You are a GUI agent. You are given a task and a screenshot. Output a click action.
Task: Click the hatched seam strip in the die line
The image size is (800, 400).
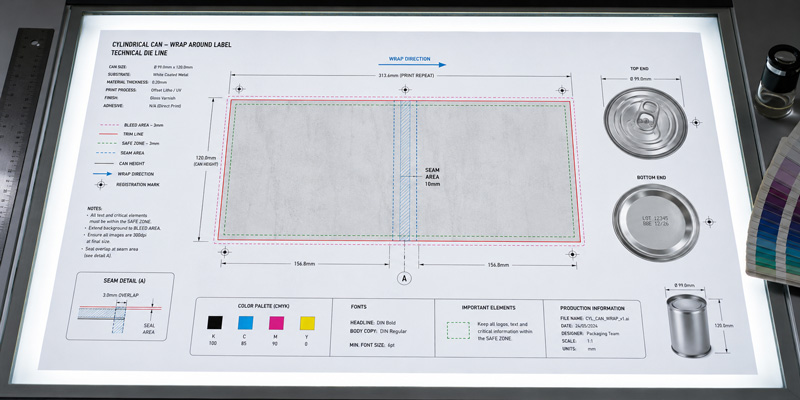tap(405, 170)
